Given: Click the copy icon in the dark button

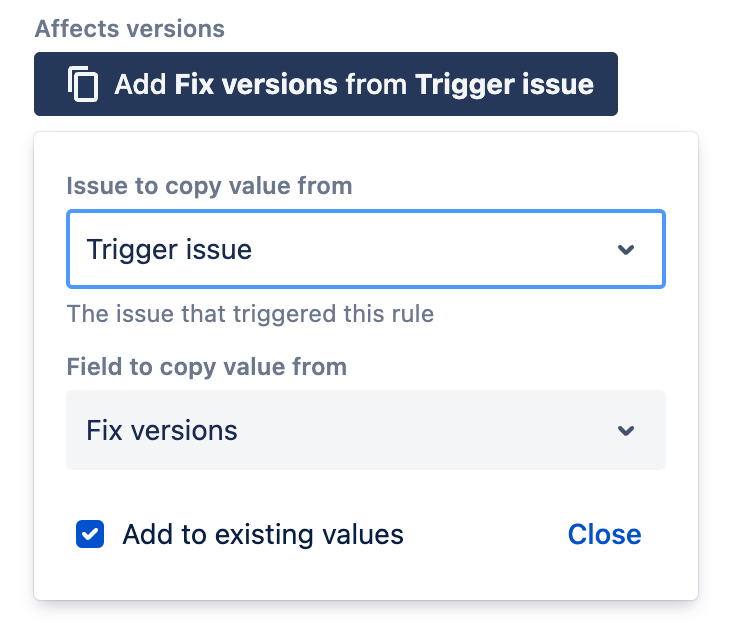Looking at the screenshot, I should click(x=83, y=84).
